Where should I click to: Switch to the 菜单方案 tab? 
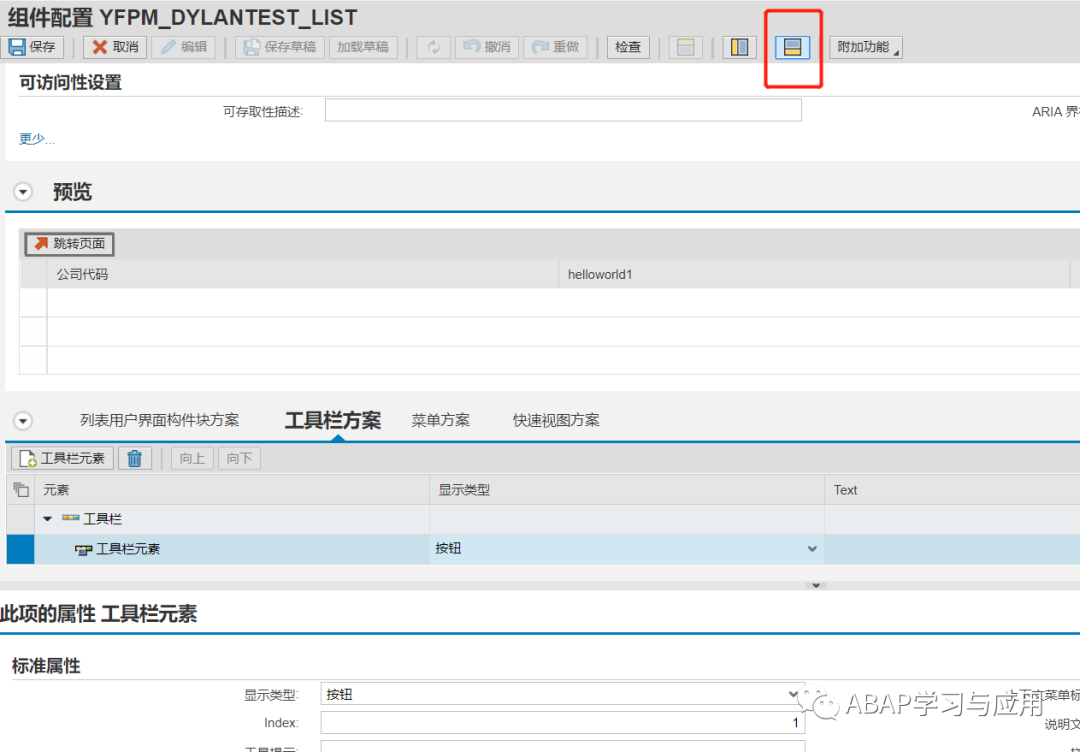[x=441, y=420]
